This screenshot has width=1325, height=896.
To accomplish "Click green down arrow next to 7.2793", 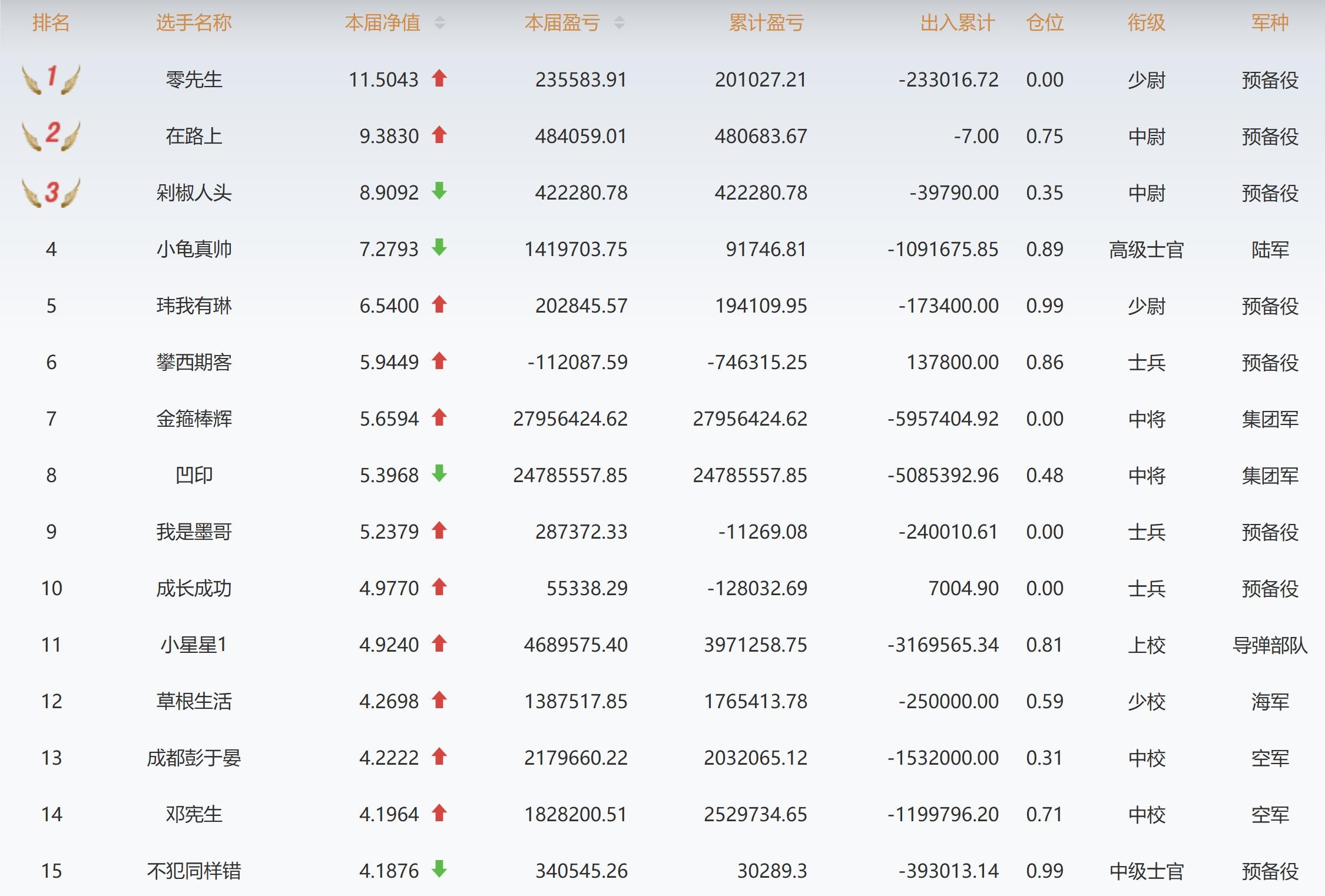I will [439, 248].
